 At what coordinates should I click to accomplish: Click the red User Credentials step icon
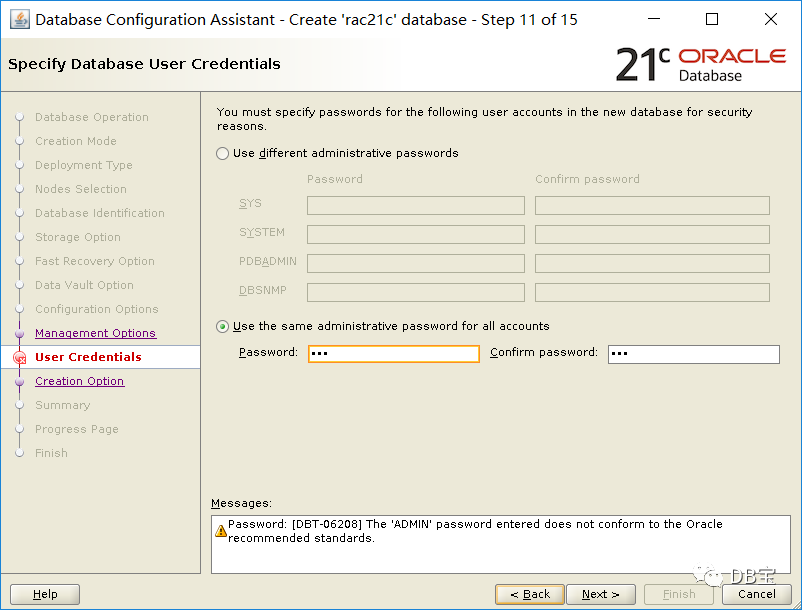tap(19, 357)
